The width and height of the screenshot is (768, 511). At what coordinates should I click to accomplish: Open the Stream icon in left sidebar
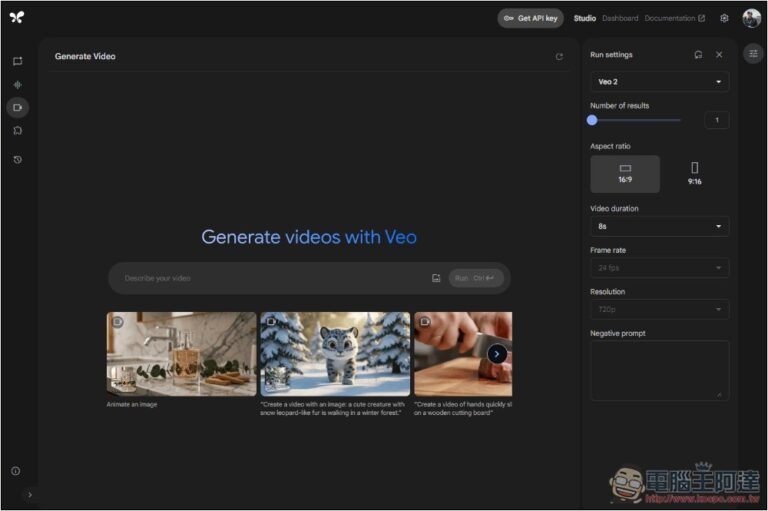[x=17, y=84]
